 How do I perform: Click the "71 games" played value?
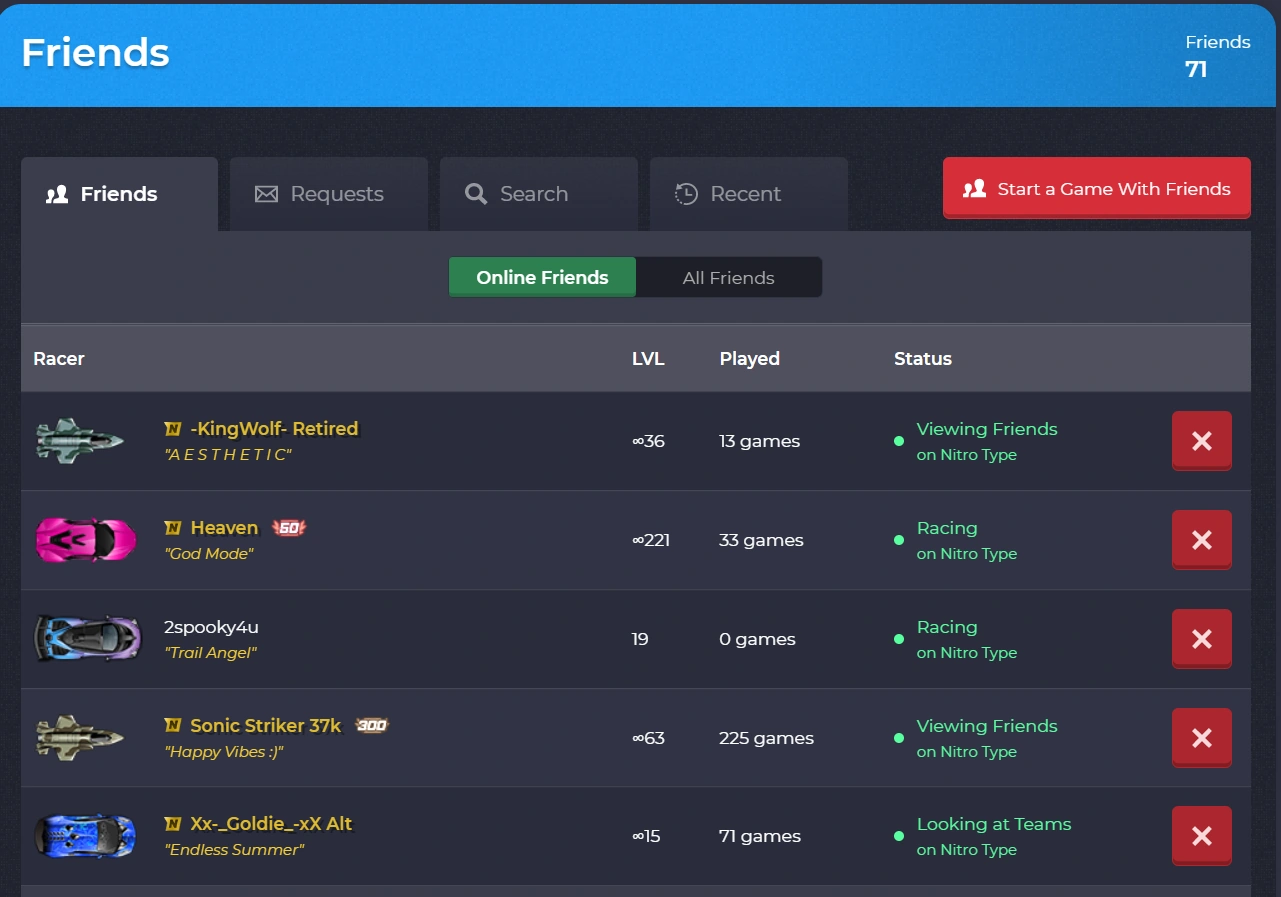pyautogui.click(x=760, y=836)
